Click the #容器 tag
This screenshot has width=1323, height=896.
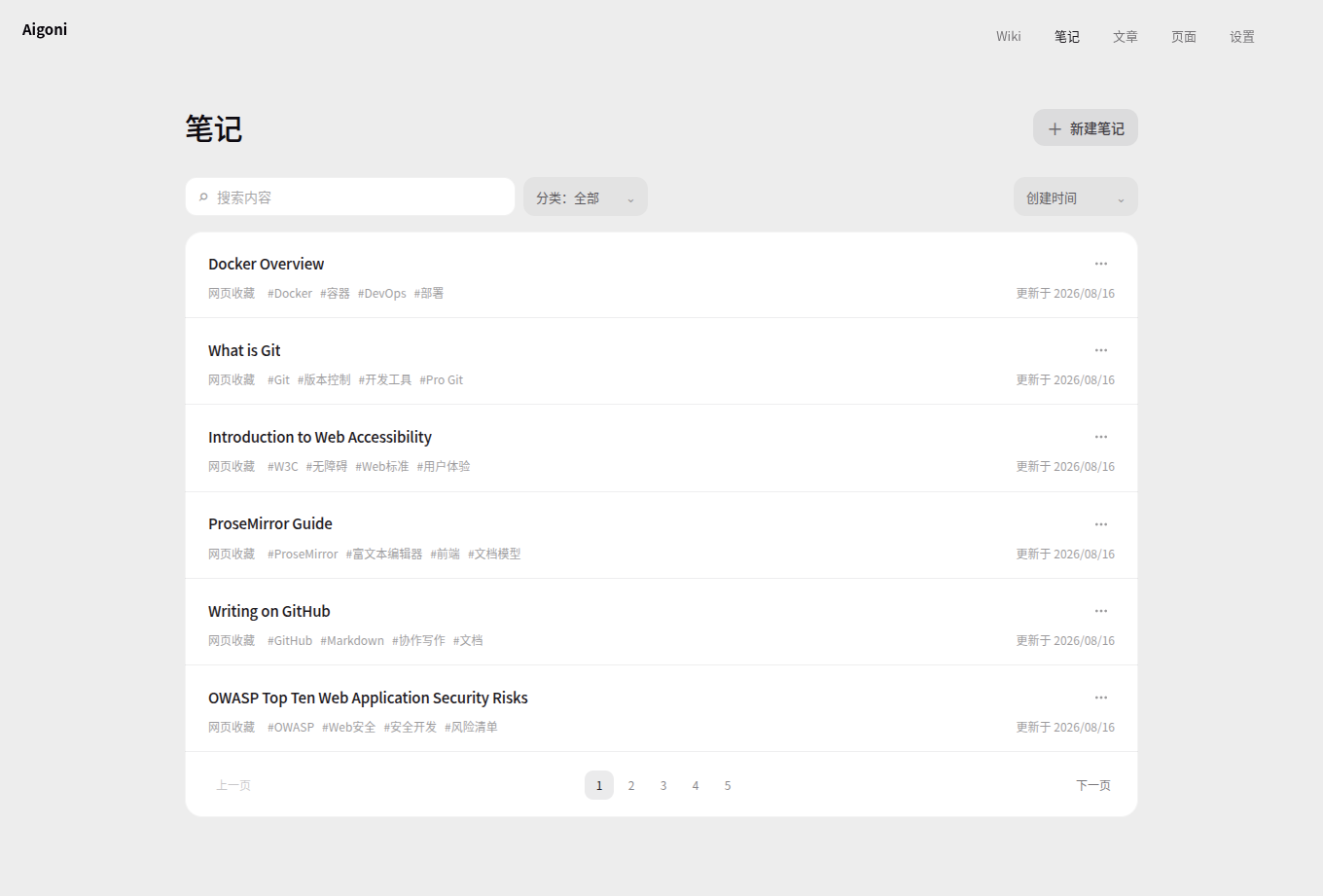[335, 293]
